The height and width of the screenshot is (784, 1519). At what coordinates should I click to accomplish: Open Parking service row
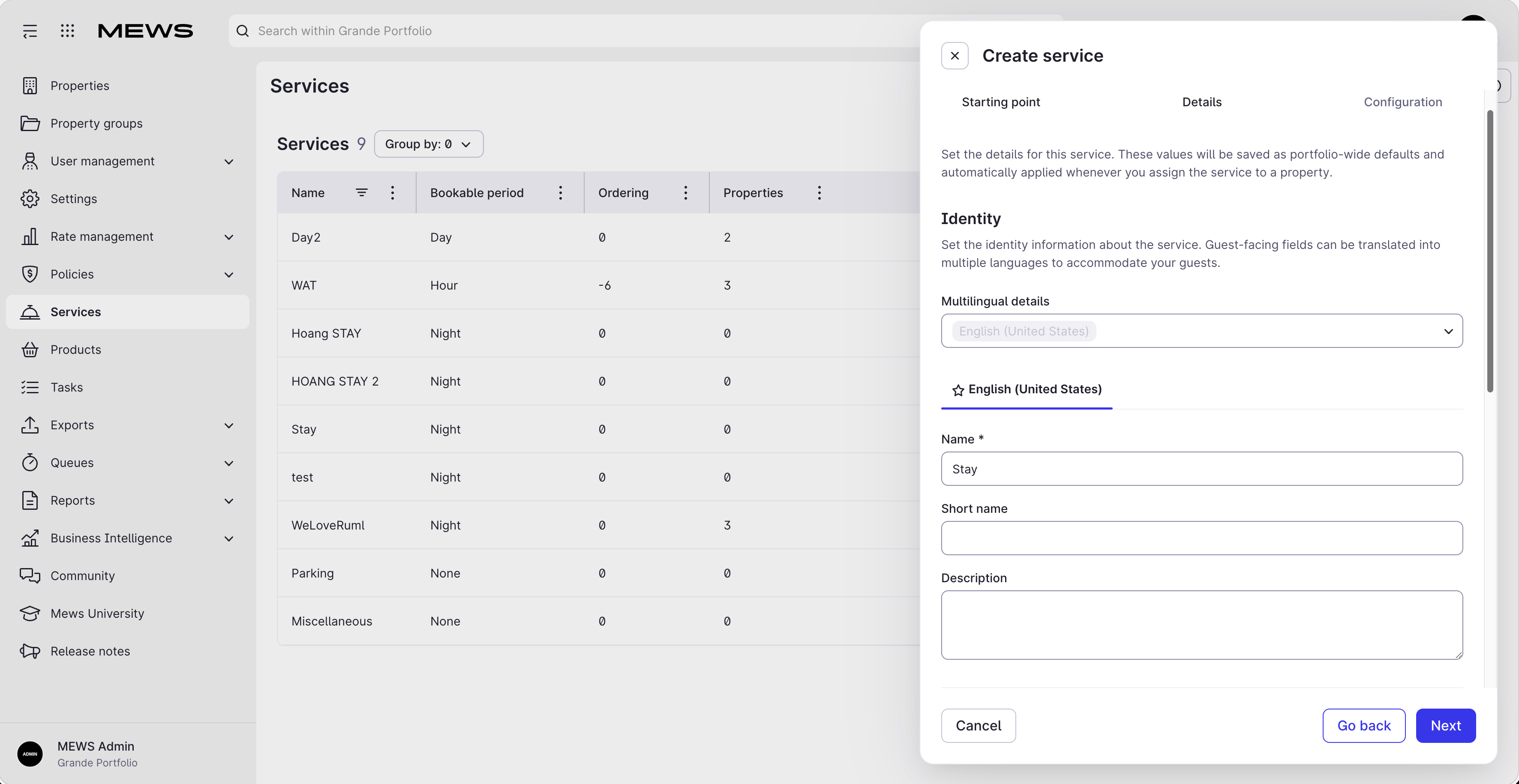(x=598, y=573)
